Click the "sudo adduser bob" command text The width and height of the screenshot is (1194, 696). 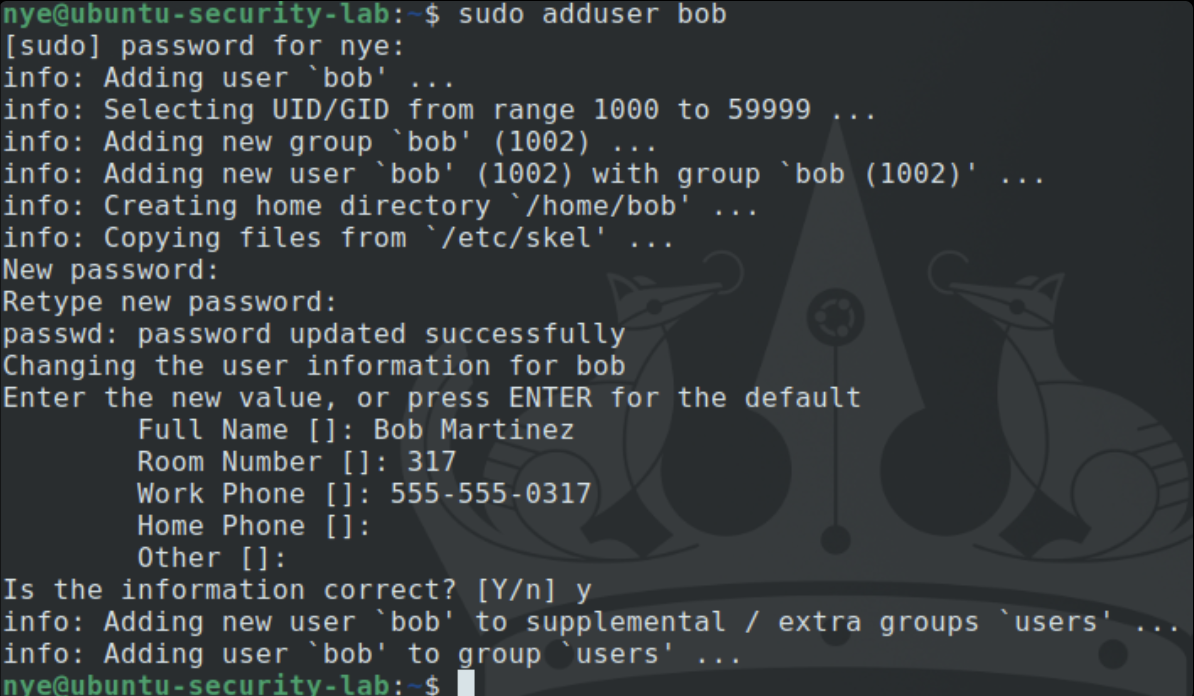click(592, 14)
